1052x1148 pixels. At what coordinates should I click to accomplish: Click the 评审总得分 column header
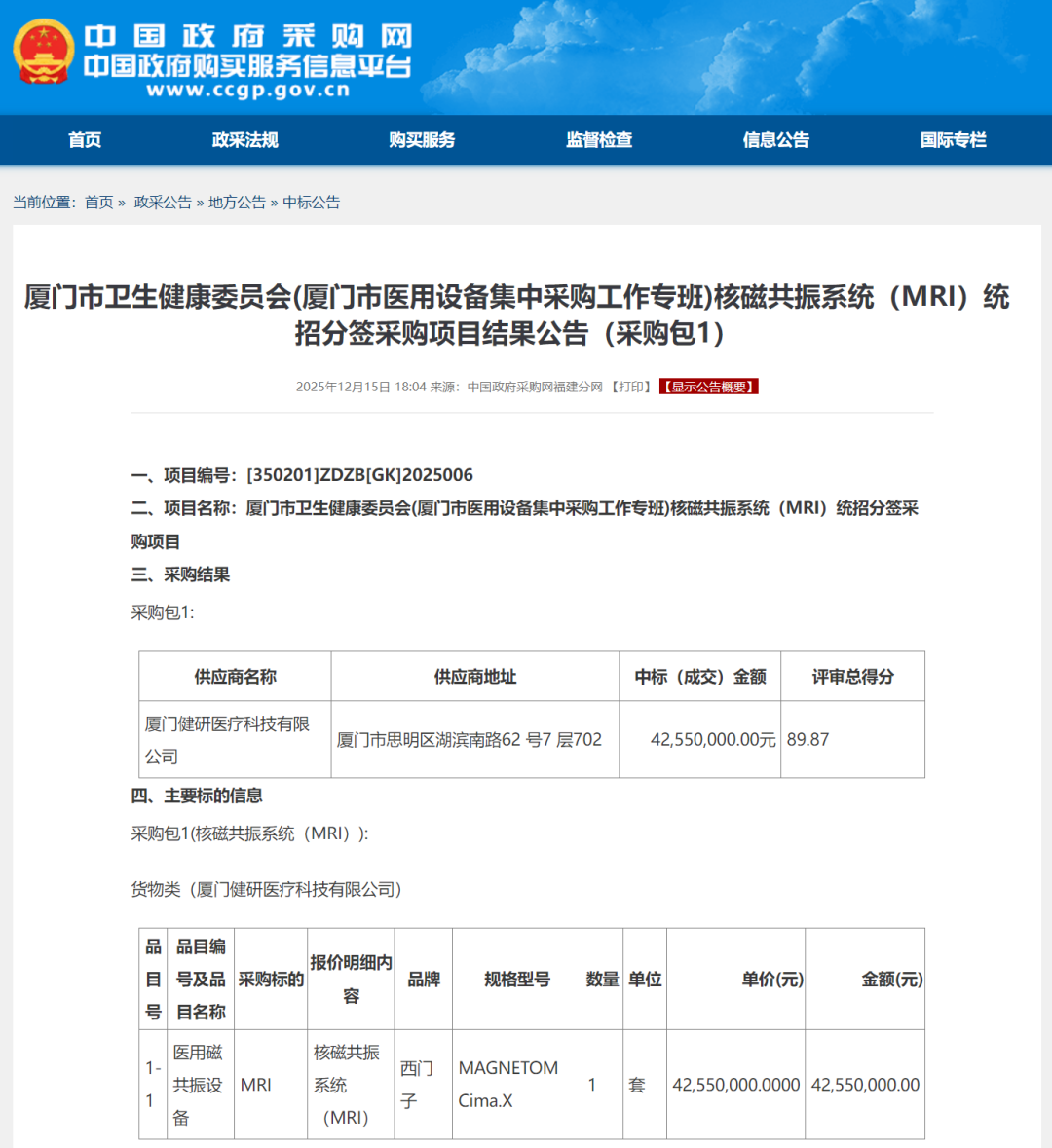point(852,677)
